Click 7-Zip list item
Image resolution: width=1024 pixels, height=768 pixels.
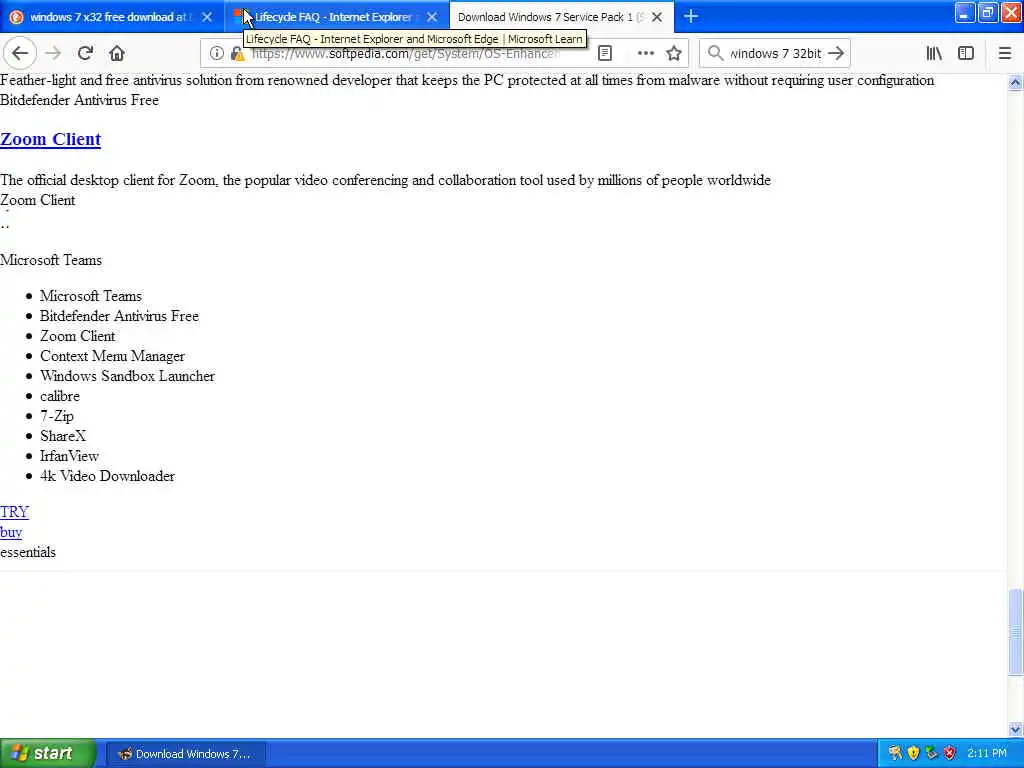click(57, 416)
